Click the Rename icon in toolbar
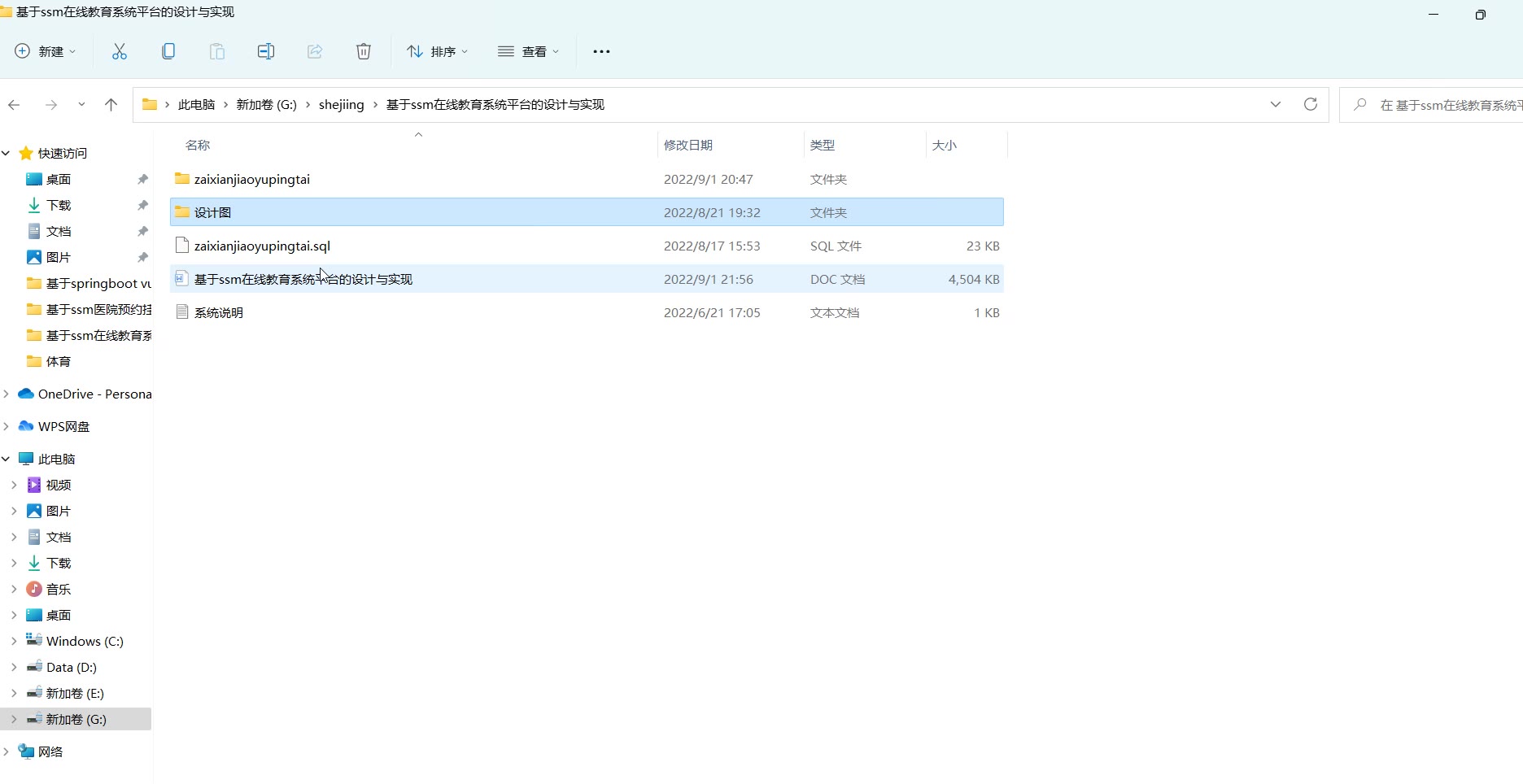Viewport: 1523px width, 784px height. [266, 51]
